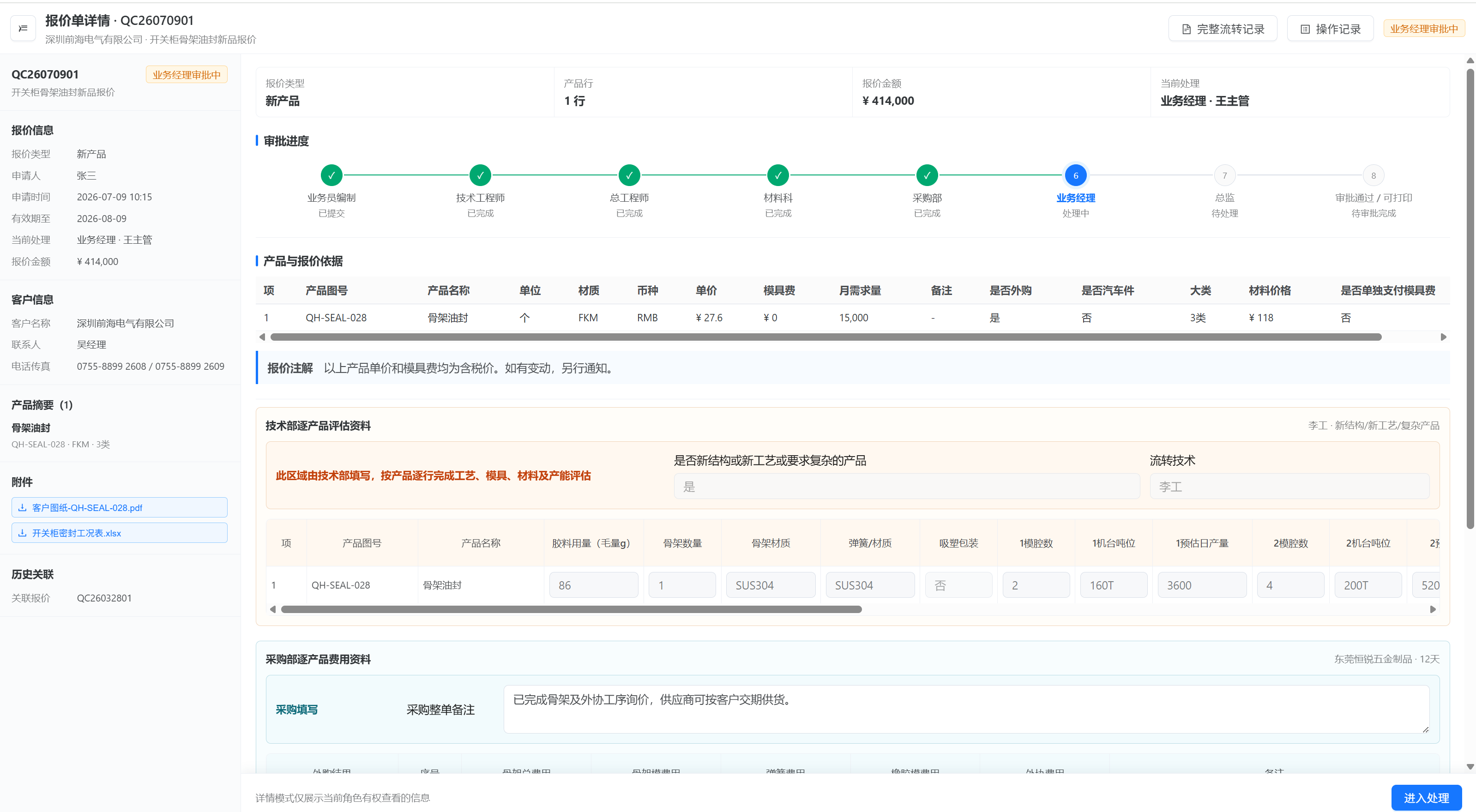This screenshot has height=812, width=1476.
Task: Click 产品图号 header in 产品与报价依据 table
Action: pyautogui.click(x=326, y=290)
